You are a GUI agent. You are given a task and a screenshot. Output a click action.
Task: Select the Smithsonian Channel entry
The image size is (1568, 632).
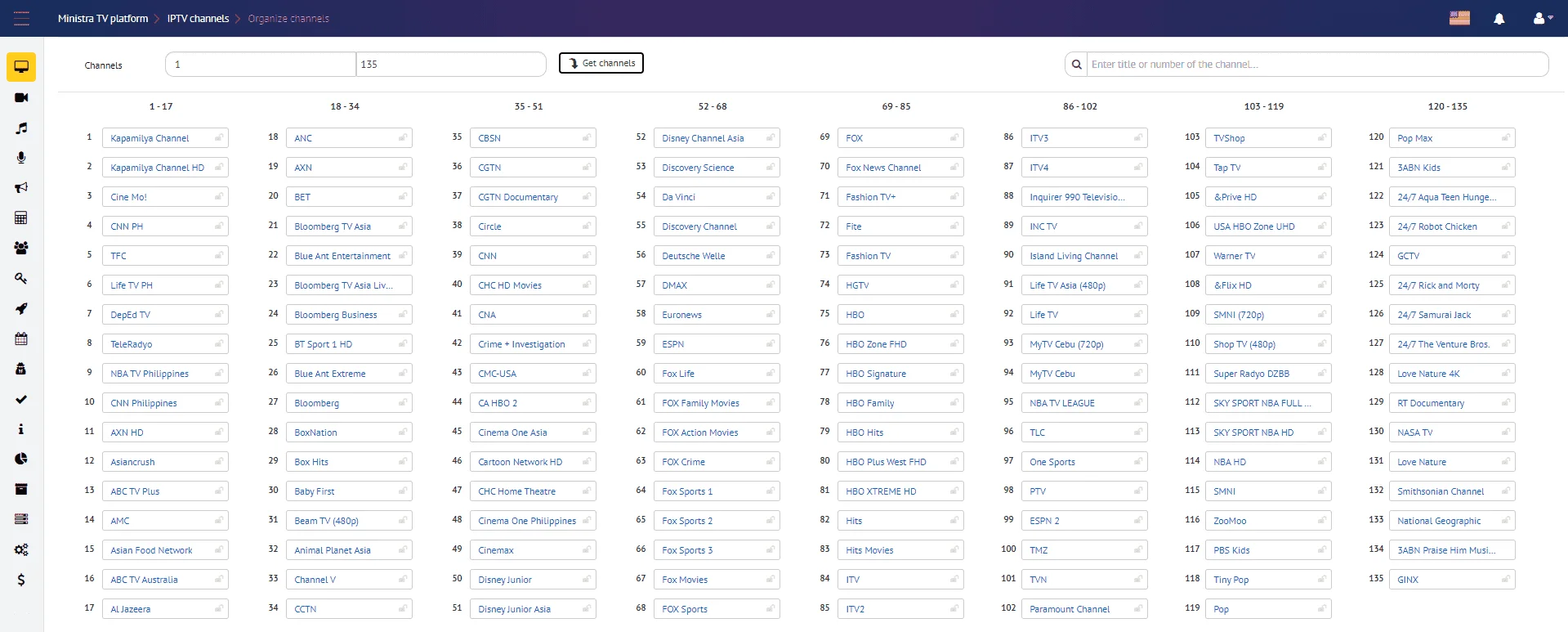[1452, 491]
